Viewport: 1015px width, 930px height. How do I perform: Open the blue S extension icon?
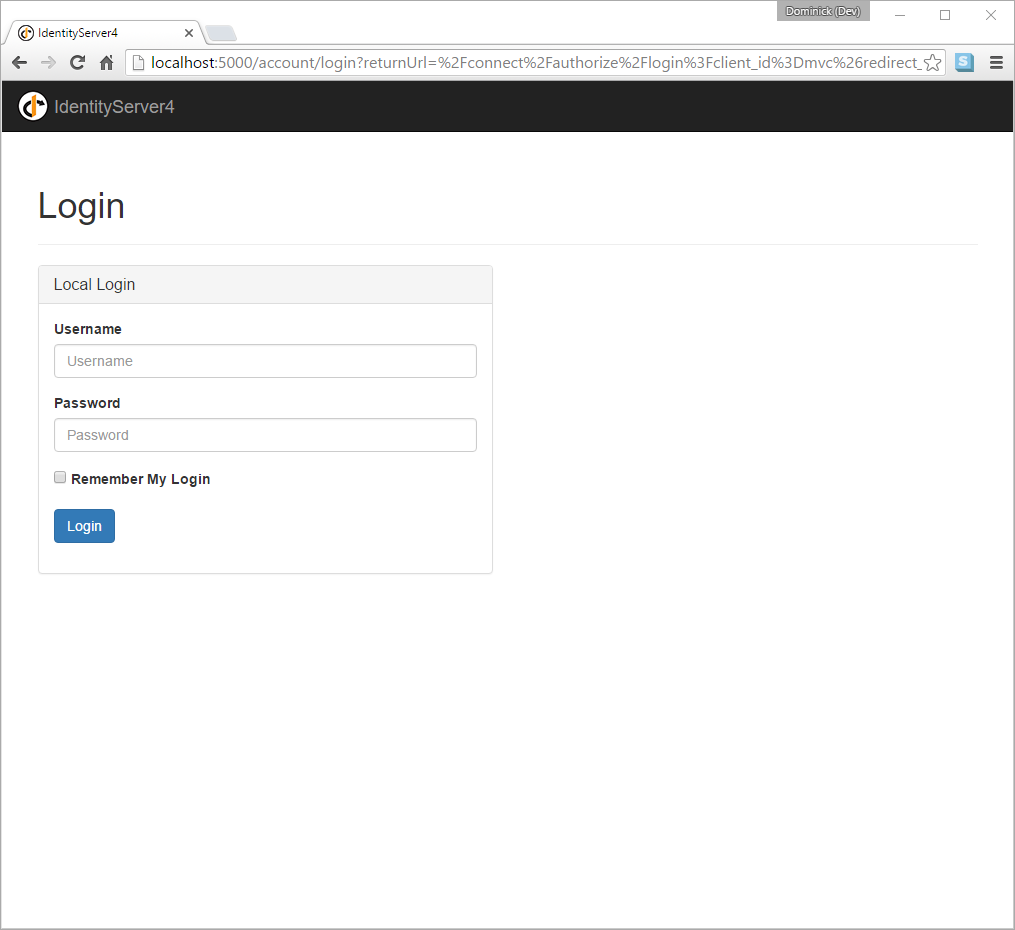pos(964,62)
